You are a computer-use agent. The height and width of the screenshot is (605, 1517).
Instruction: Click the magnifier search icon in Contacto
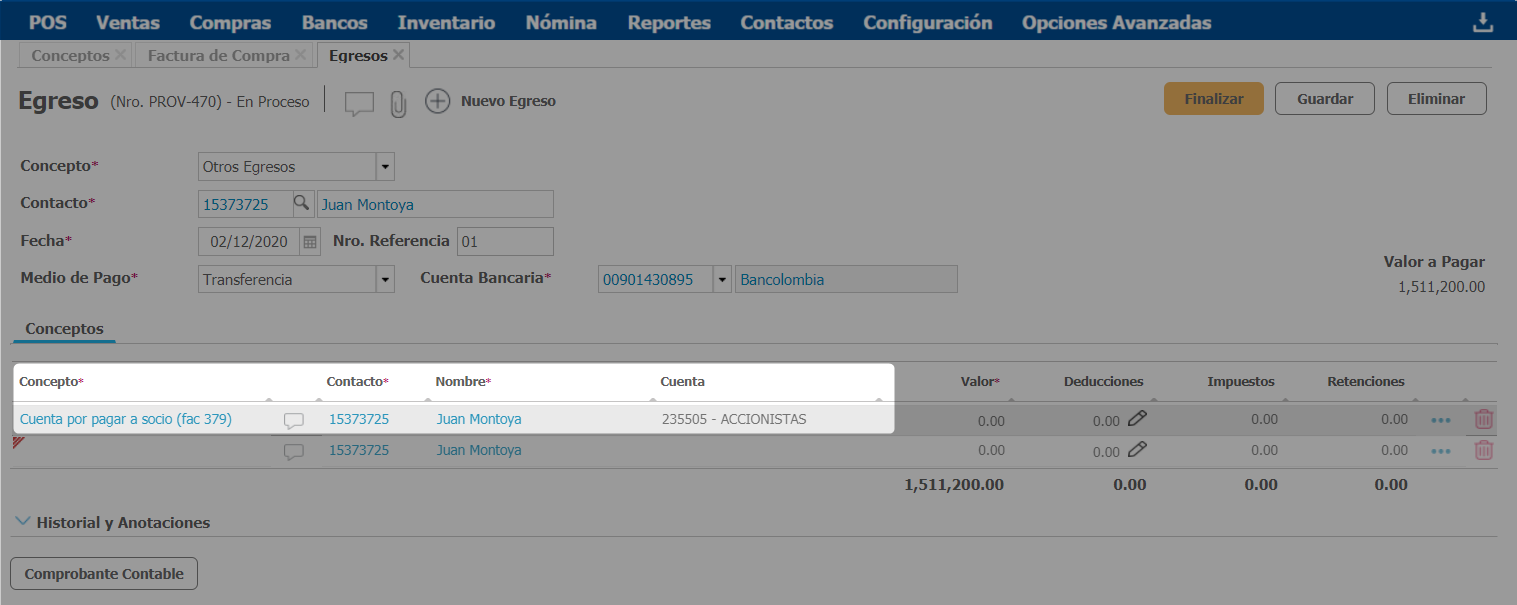[x=301, y=204]
